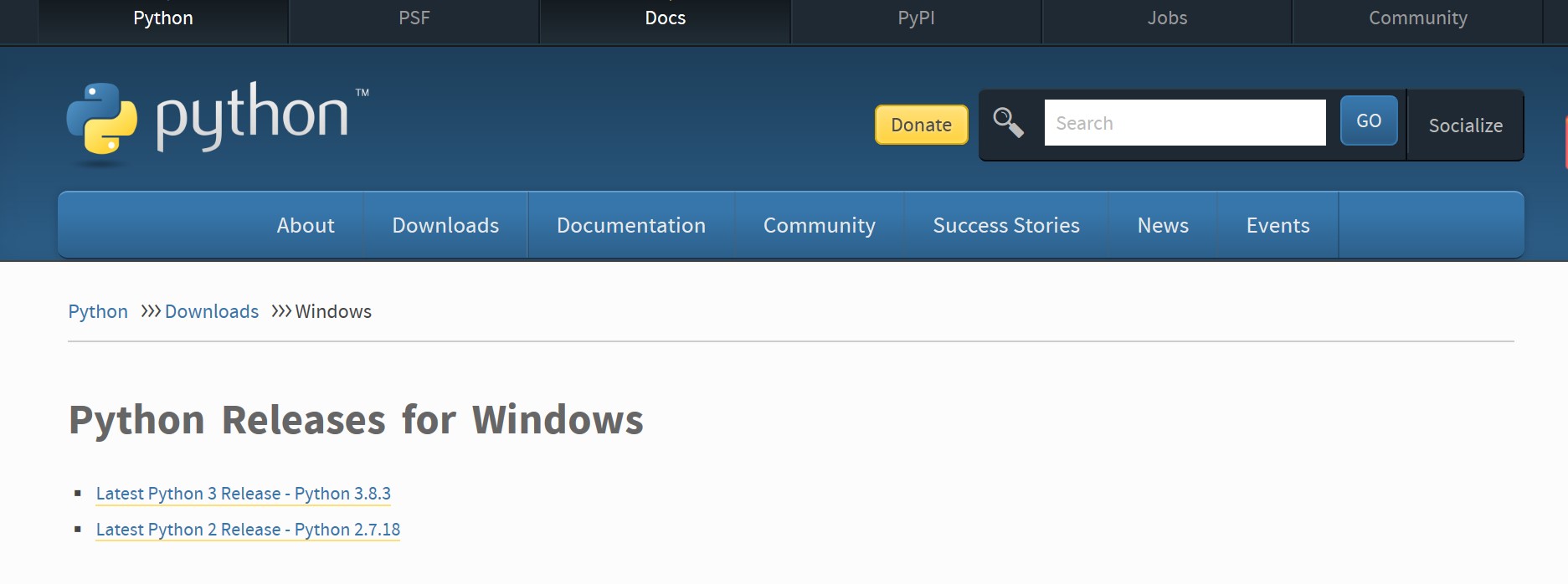Open the Documentation navigation menu

(x=631, y=225)
